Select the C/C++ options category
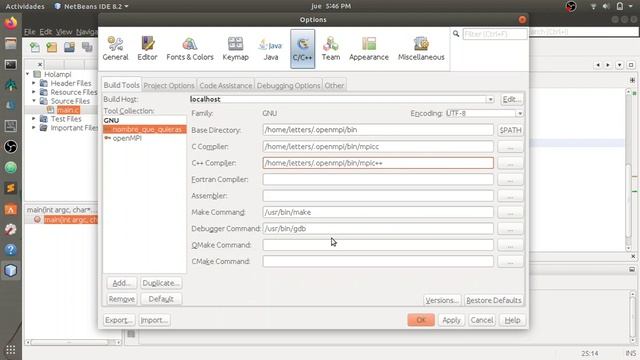640x360 pixels. [302, 49]
